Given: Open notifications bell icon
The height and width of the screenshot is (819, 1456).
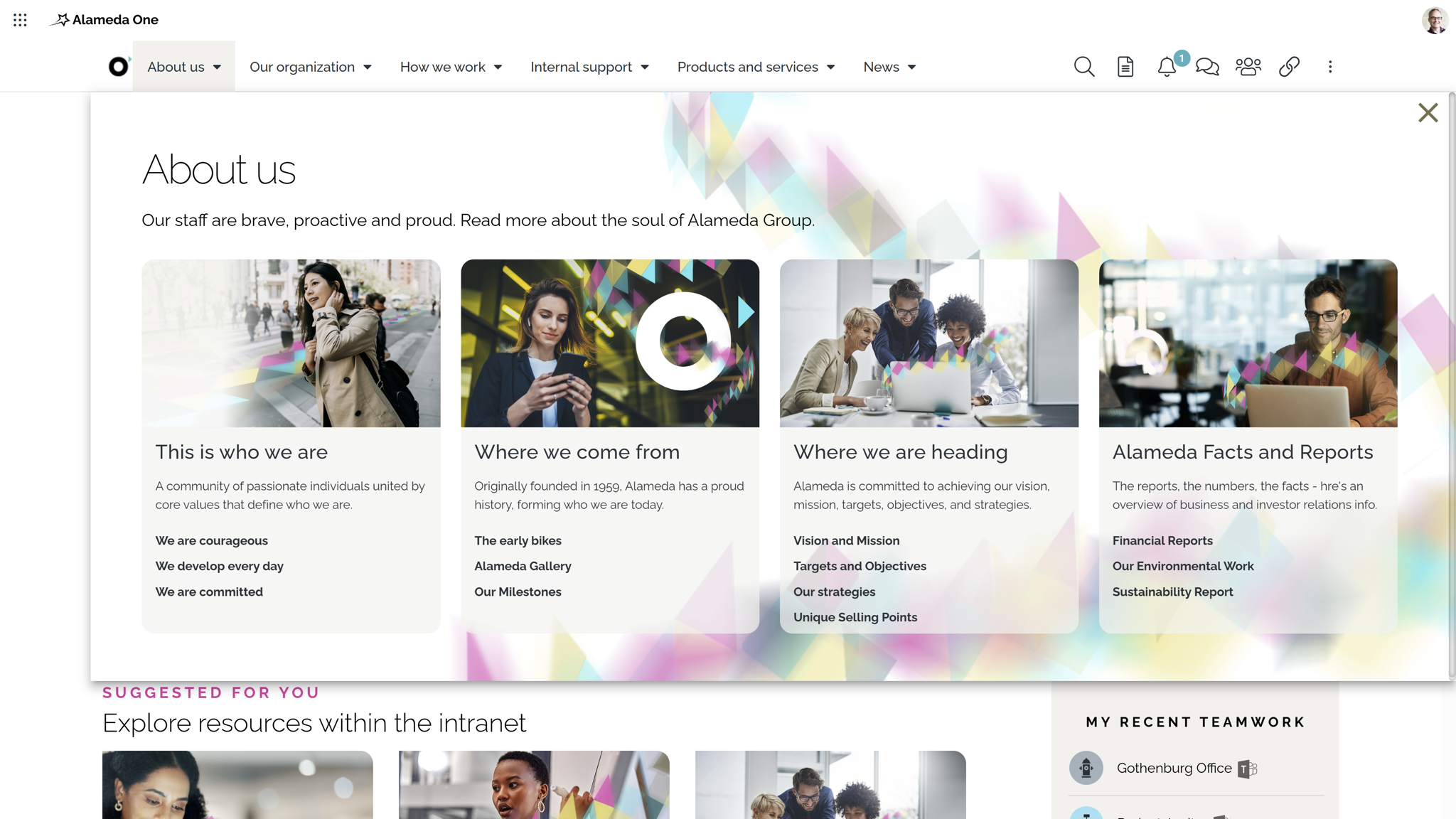Looking at the screenshot, I should pyautogui.click(x=1166, y=67).
